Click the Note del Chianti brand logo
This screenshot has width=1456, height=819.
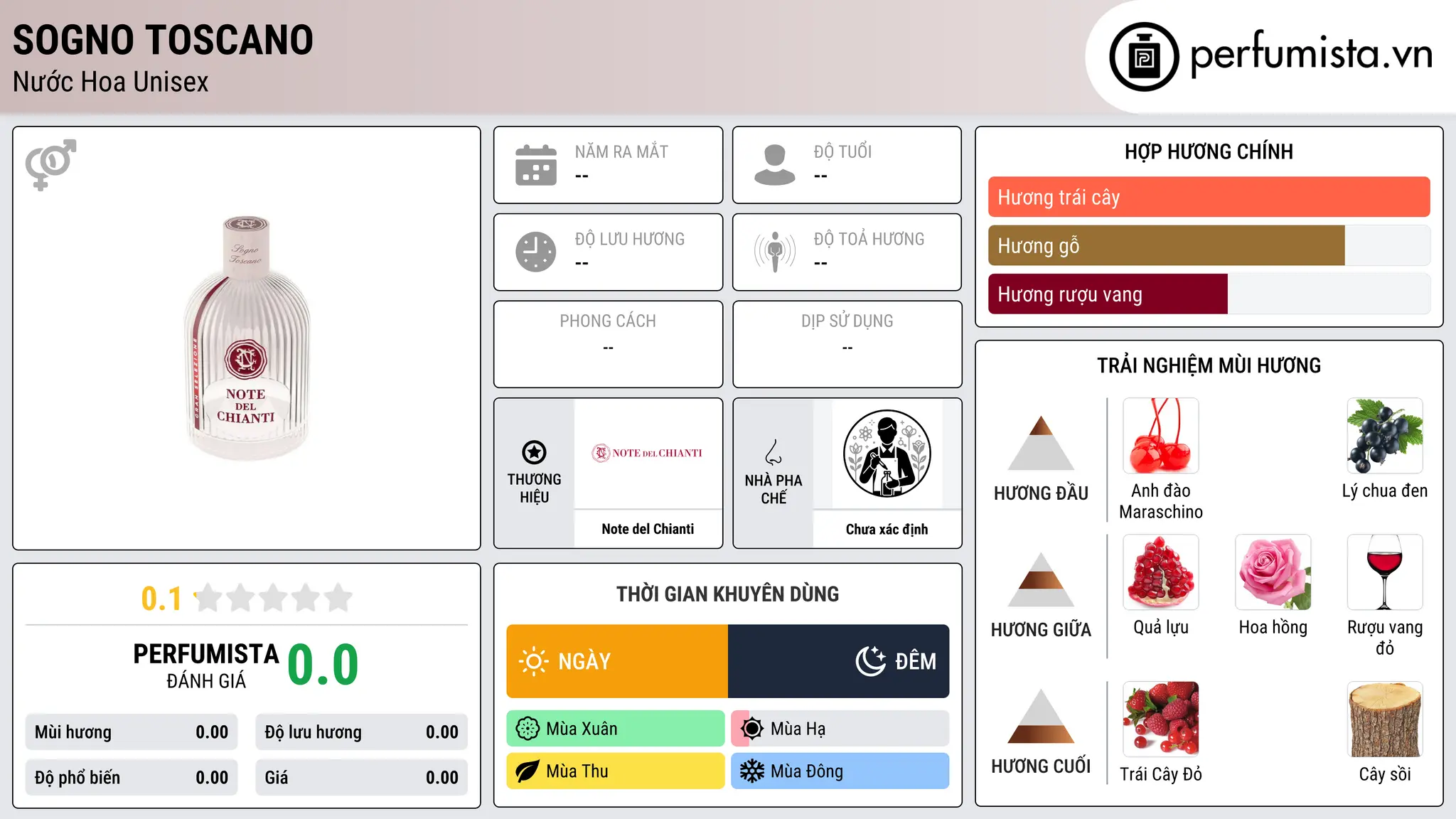point(648,453)
